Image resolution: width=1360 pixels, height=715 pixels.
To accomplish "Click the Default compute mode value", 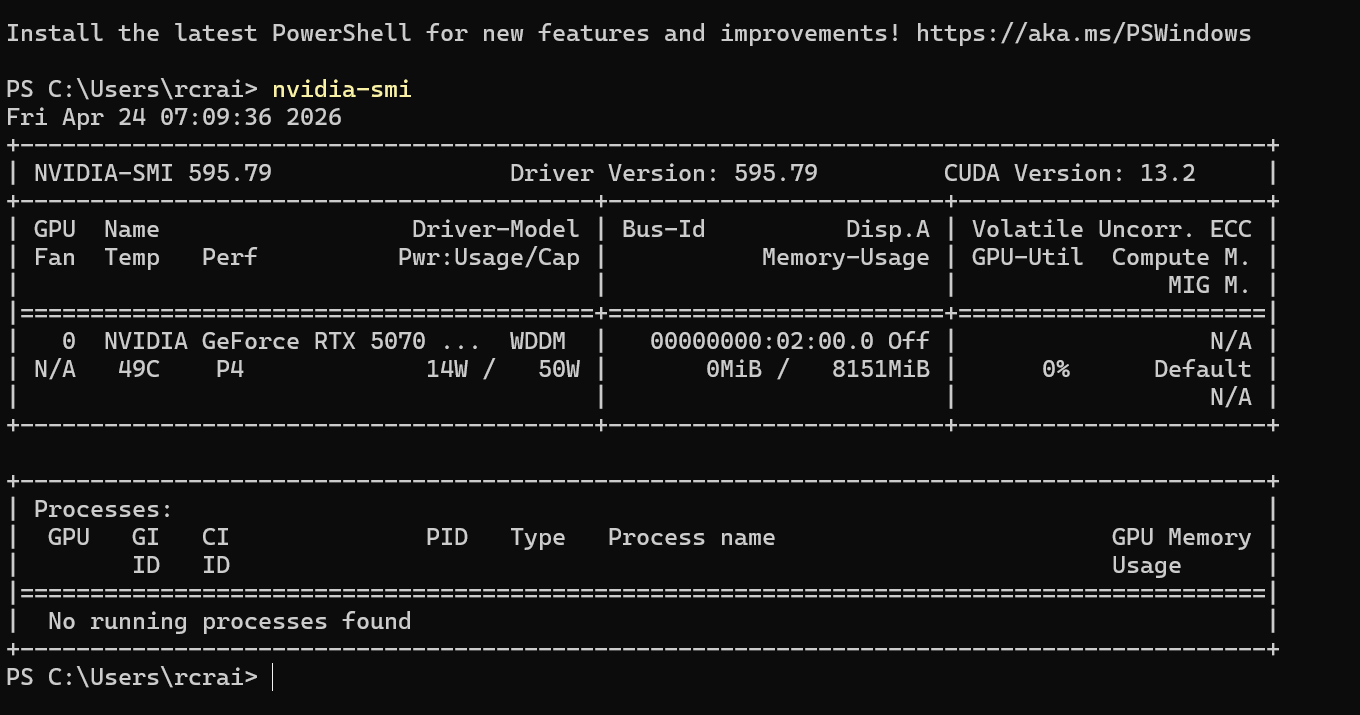I will click(x=1202, y=369).
